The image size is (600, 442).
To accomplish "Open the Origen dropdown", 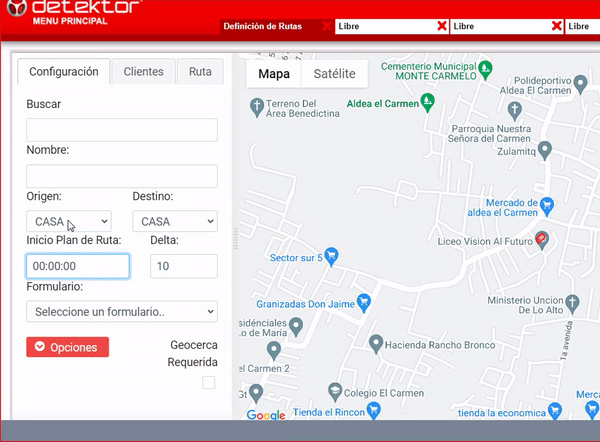I will point(69,221).
